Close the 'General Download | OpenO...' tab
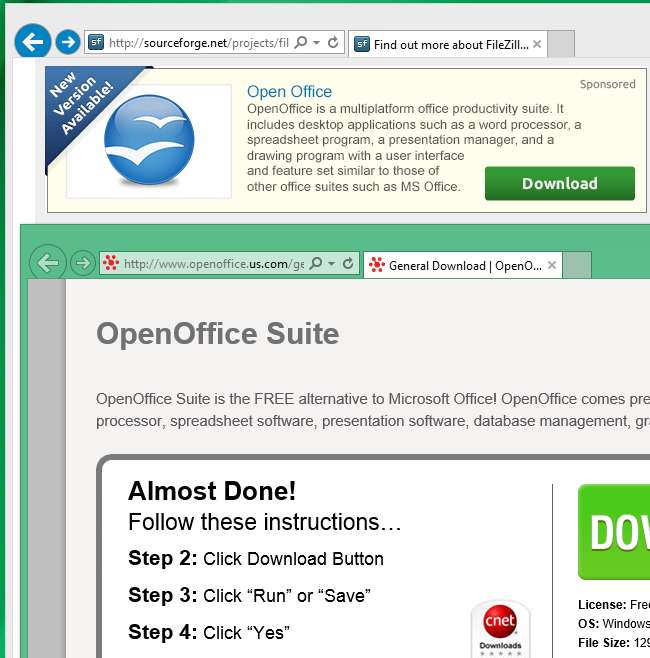The image size is (650, 658). pos(552,265)
